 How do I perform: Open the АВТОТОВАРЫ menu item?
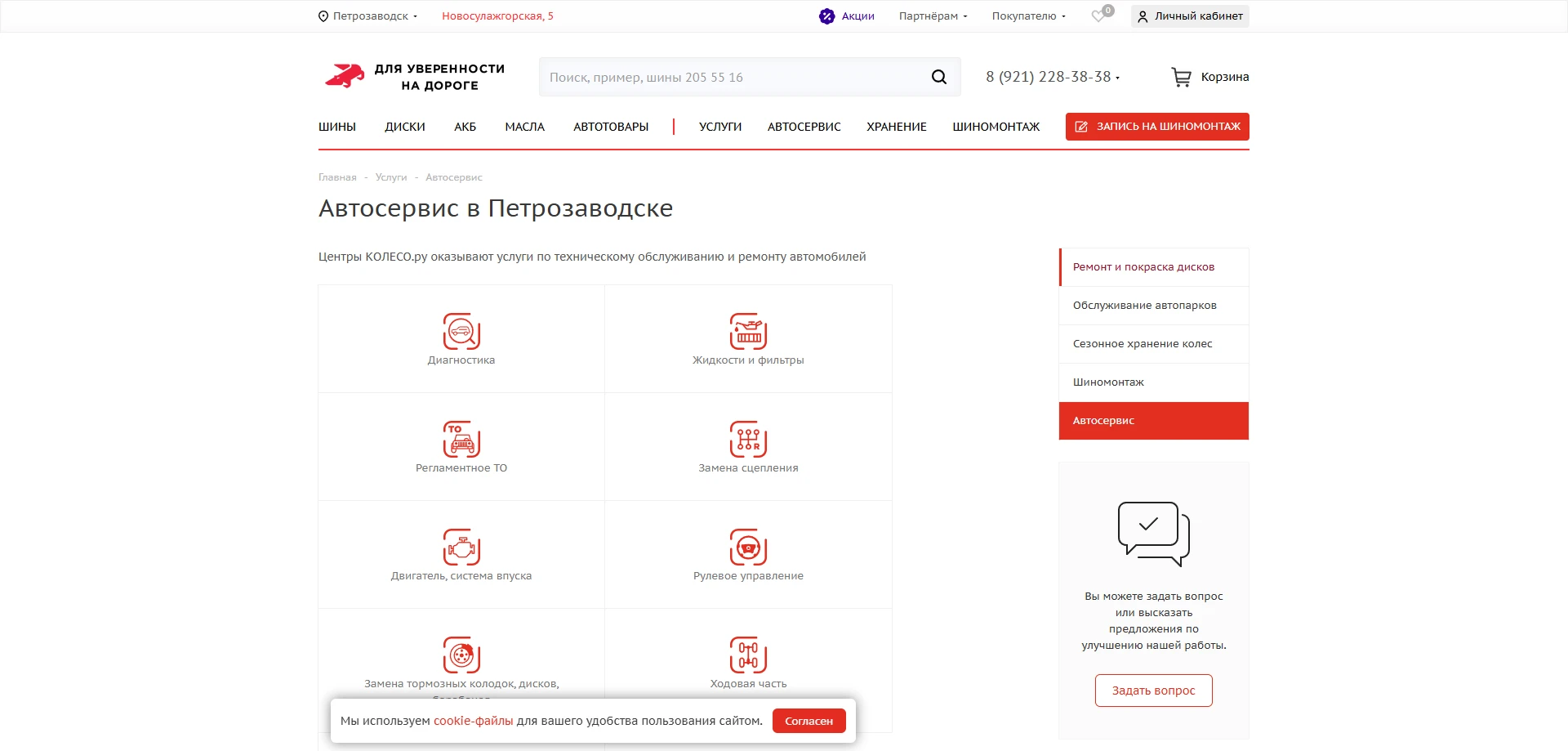click(611, 127)
